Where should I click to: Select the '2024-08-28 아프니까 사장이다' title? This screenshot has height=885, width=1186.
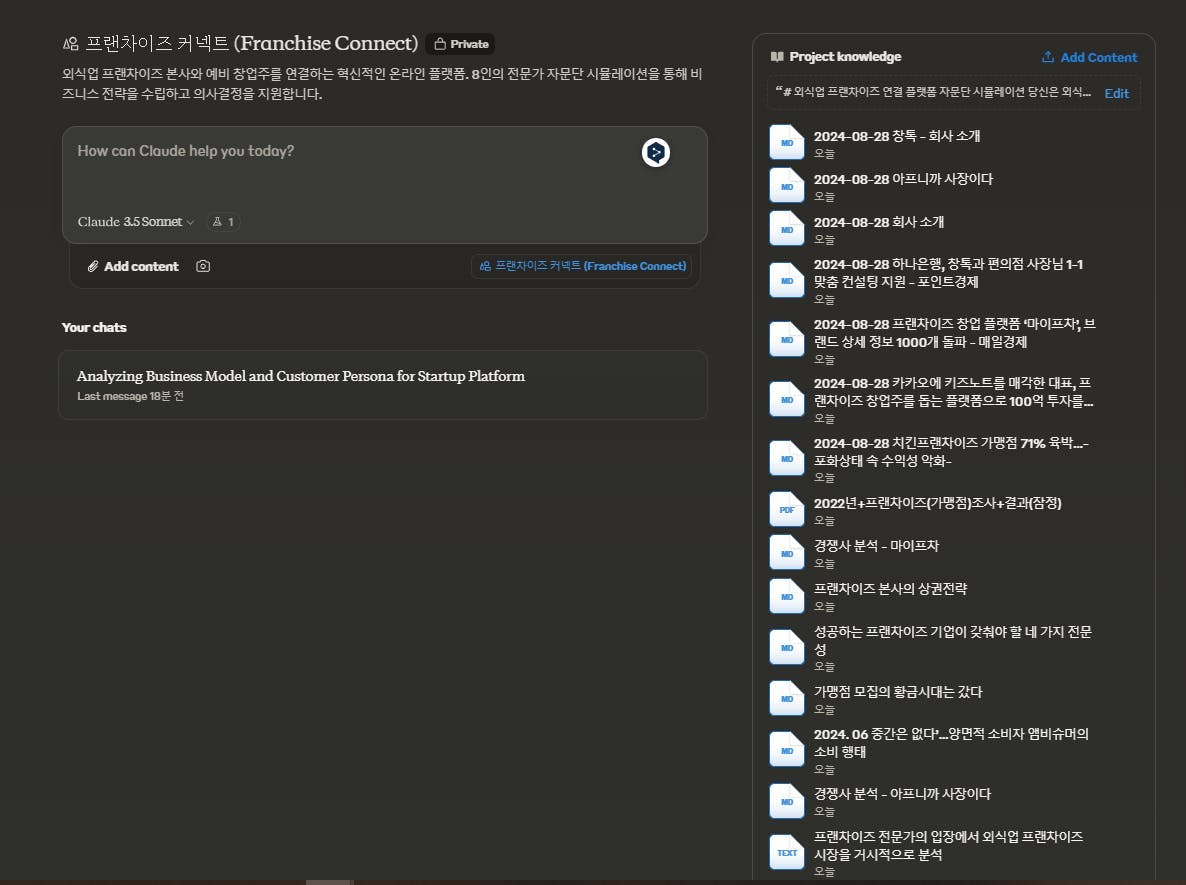[x=903, y=179]
